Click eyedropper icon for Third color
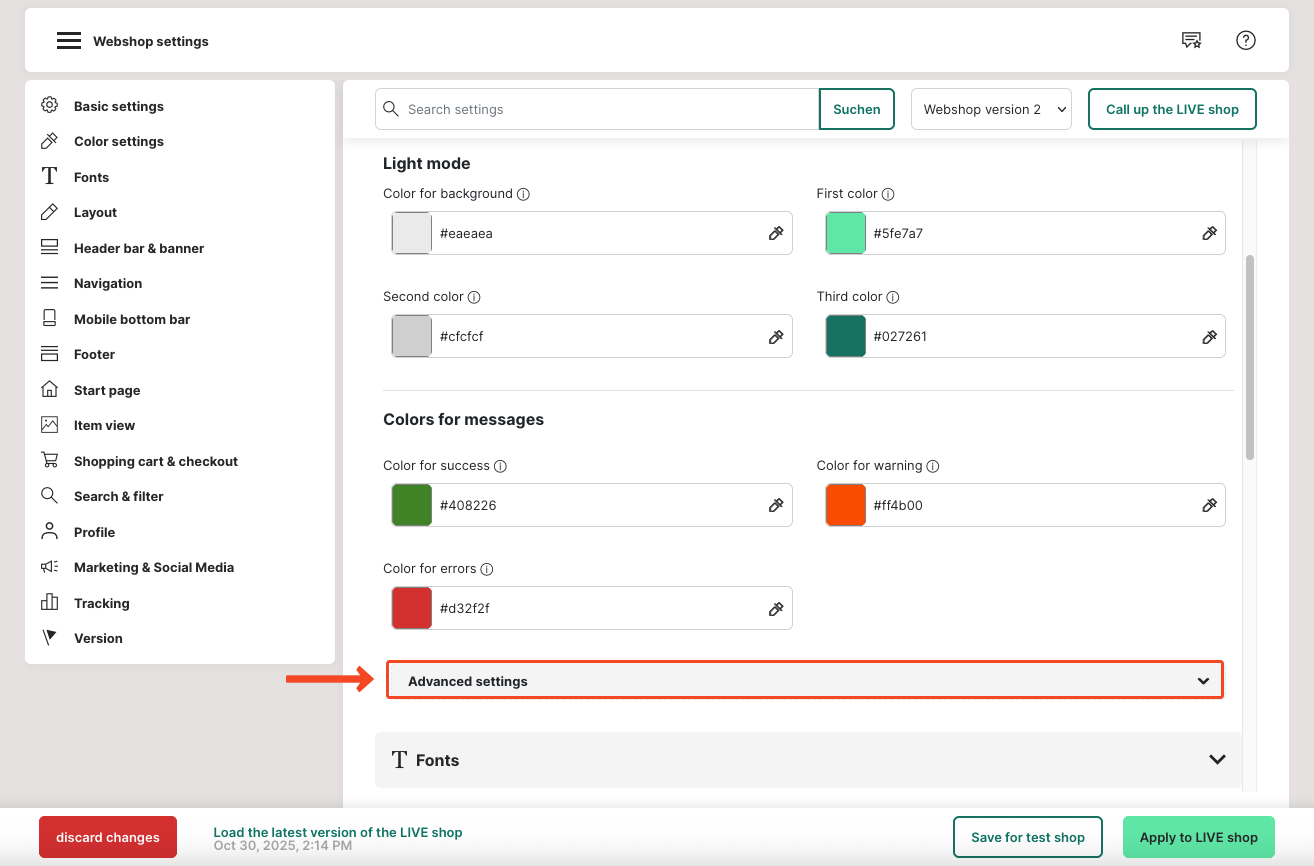Screen dimensions: 1314x866 (x=1209, y=337)
